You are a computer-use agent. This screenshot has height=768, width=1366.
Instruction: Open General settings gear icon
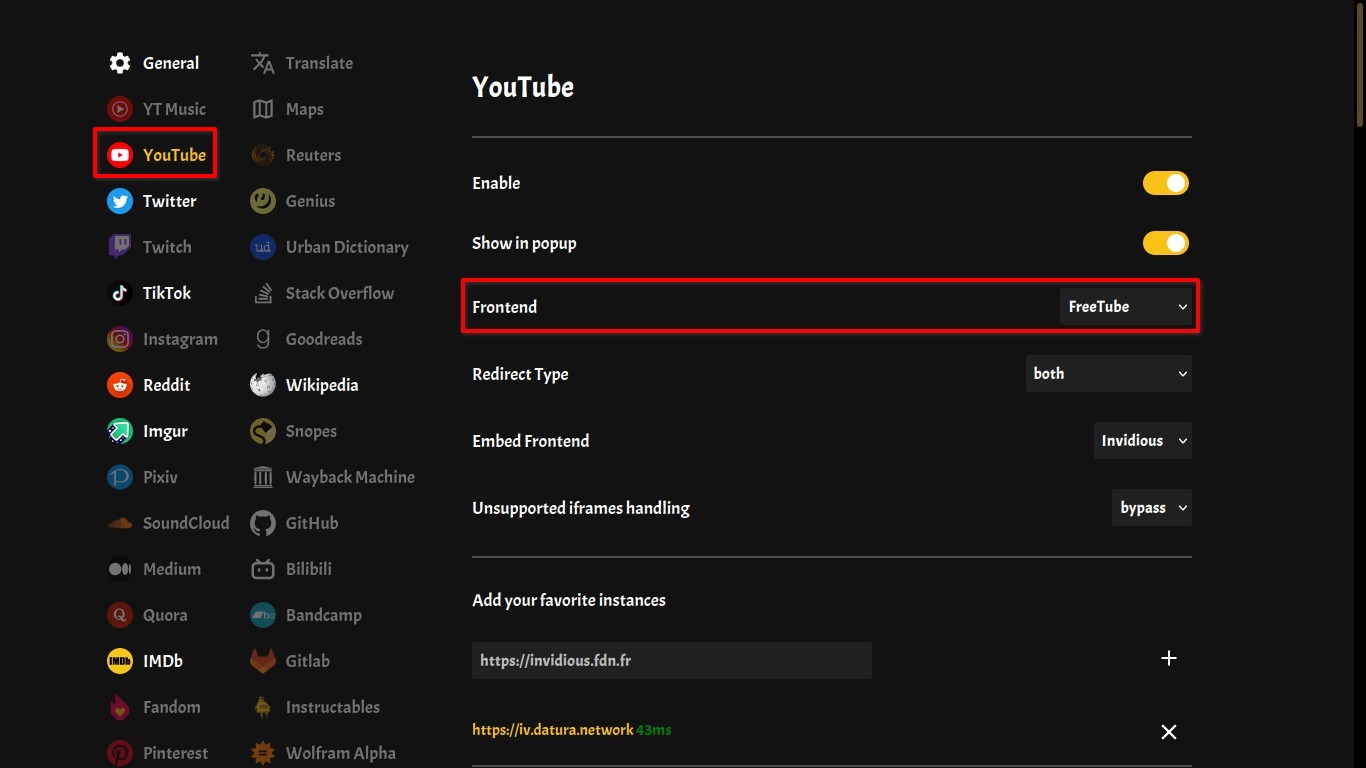[120, 63]
